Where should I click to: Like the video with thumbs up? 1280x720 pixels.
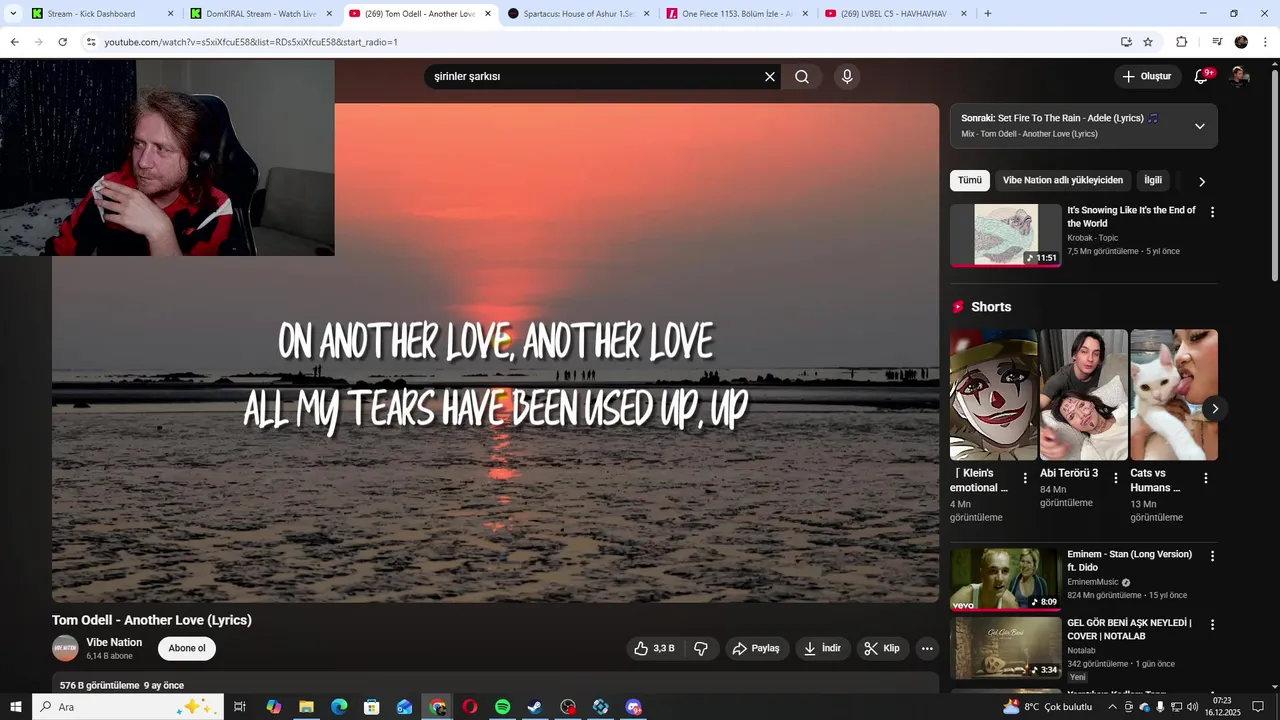tap(654, 648)
